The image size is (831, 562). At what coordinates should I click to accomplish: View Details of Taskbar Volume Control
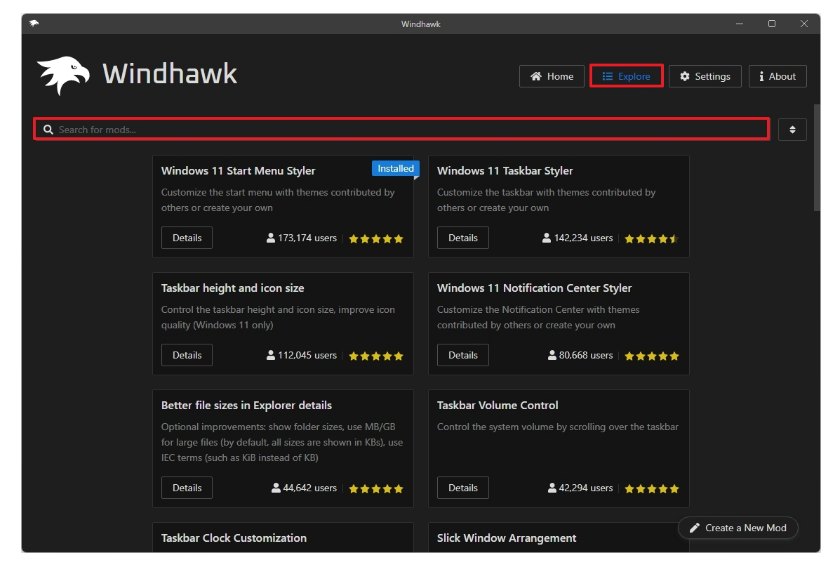tap(463, 488)
